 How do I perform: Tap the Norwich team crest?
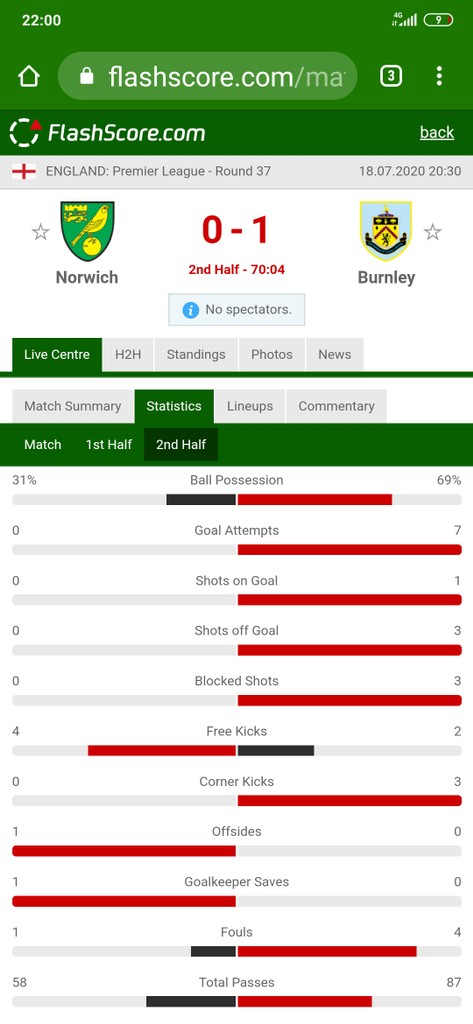click(x=87, y=231)
